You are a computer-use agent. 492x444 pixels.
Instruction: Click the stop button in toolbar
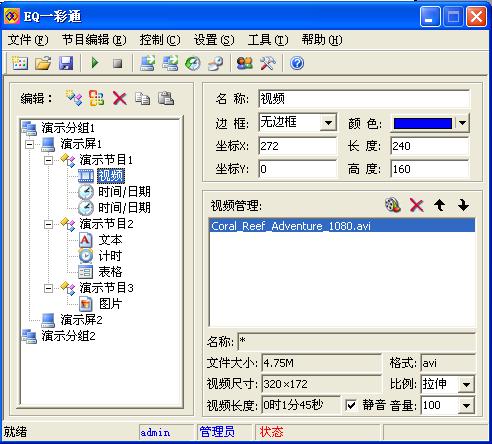(x=117, y=63)
